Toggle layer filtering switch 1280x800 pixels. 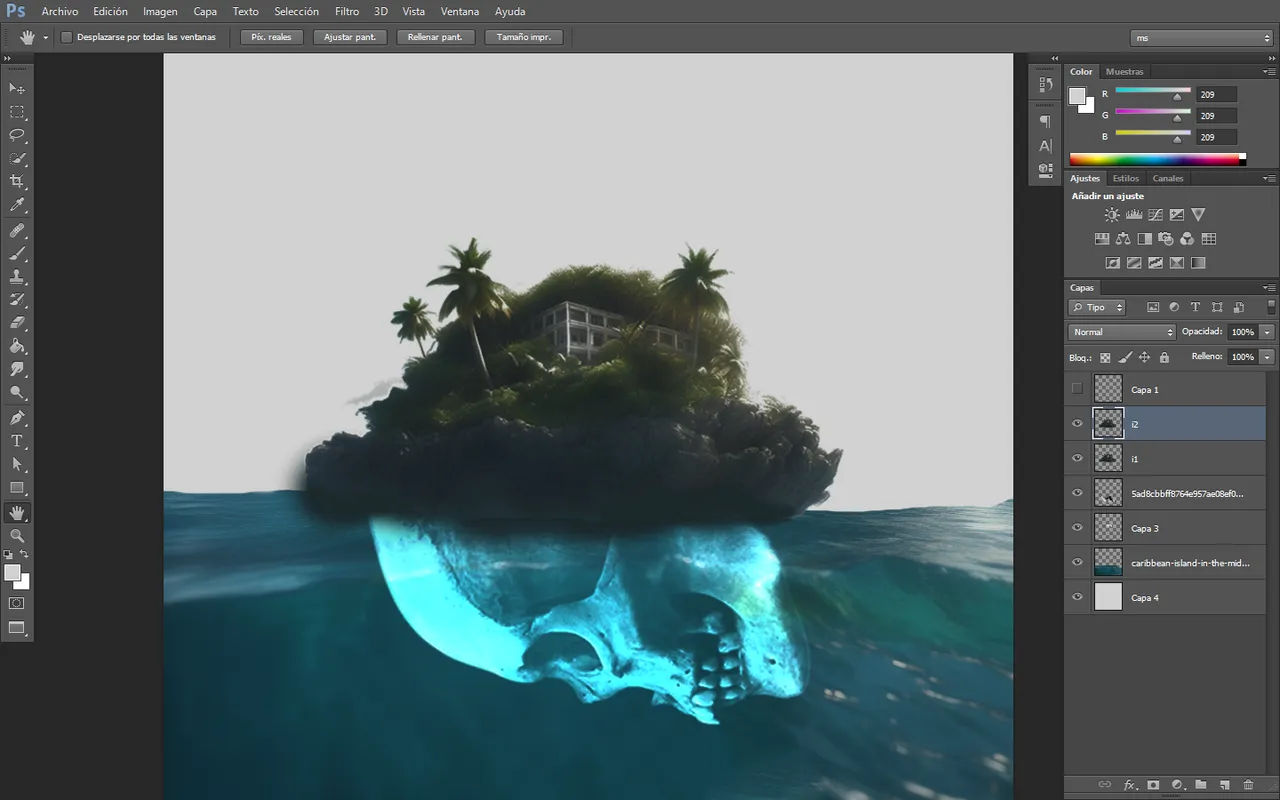pos(1271,307)
